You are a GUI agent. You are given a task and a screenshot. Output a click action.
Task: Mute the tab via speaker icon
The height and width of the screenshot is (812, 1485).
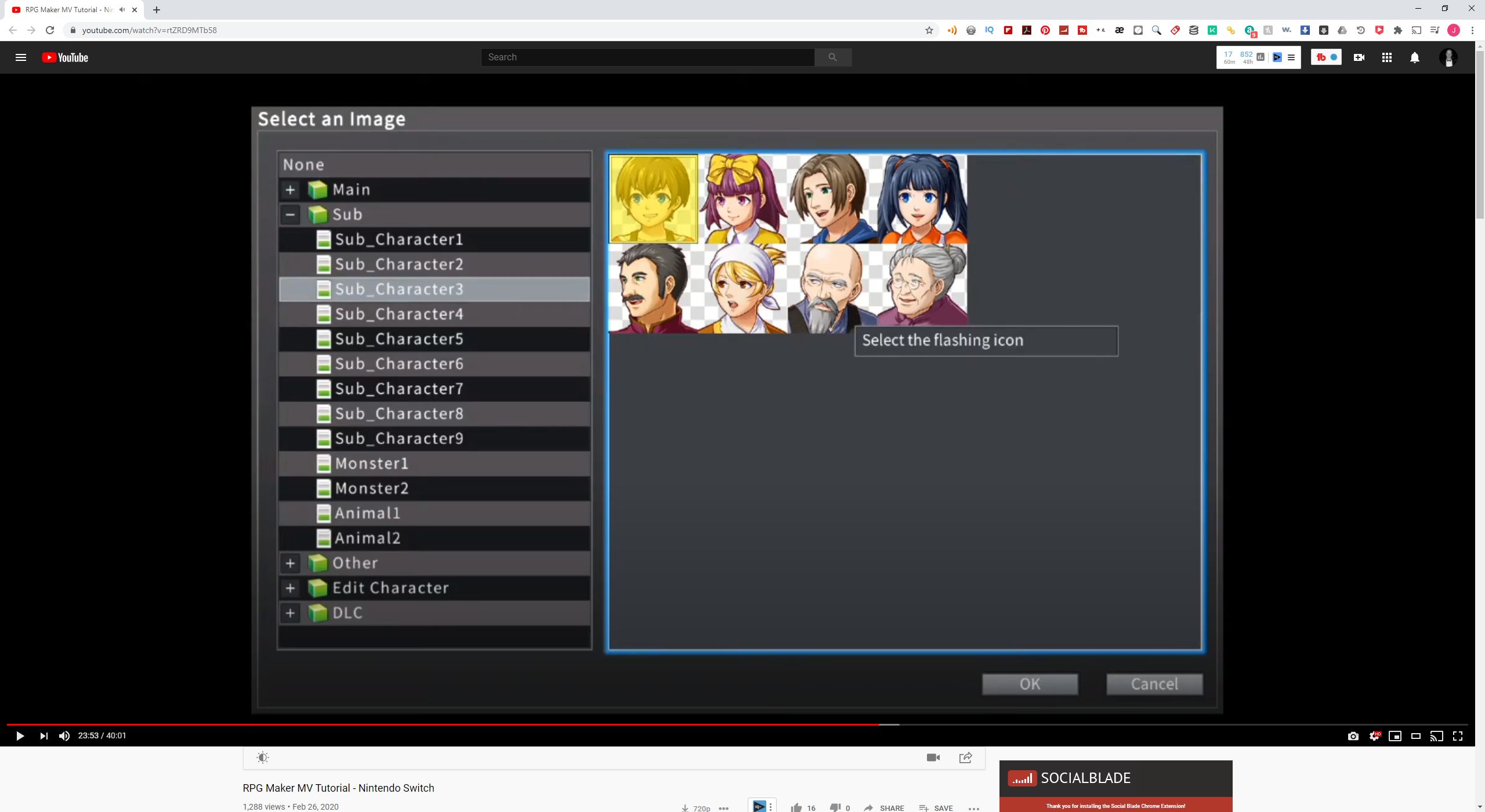pyautogui.click(x=122, y=10)
